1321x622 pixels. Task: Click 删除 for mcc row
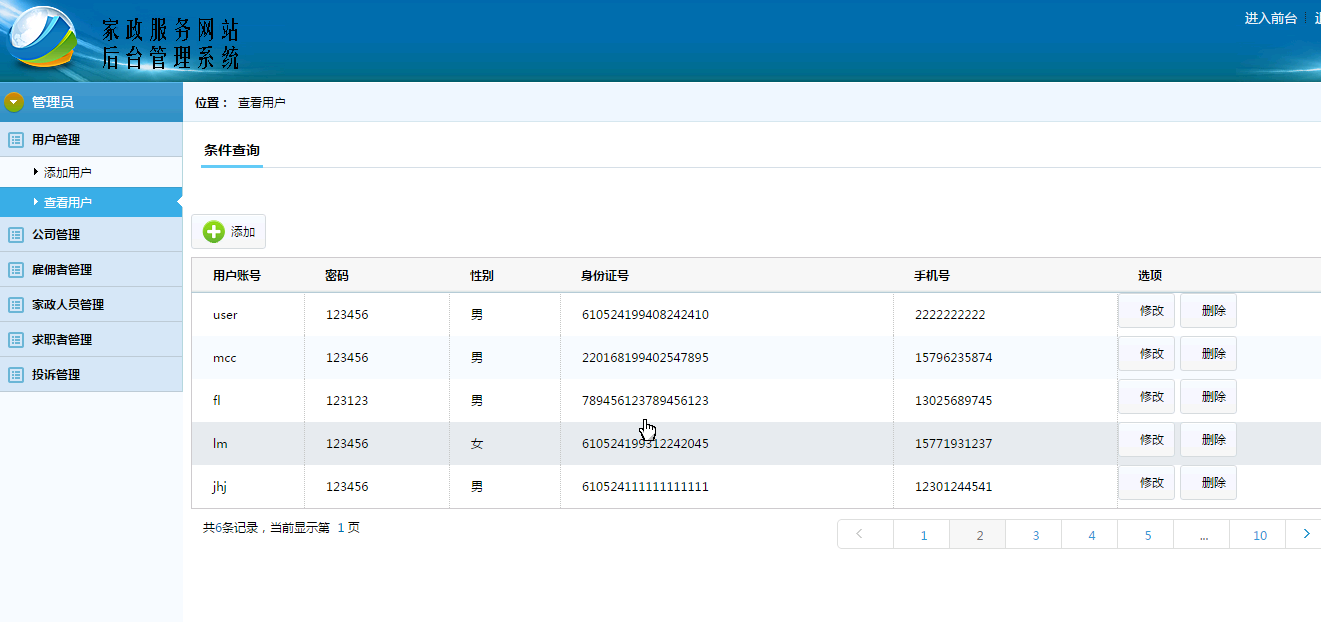(1208, 353)
